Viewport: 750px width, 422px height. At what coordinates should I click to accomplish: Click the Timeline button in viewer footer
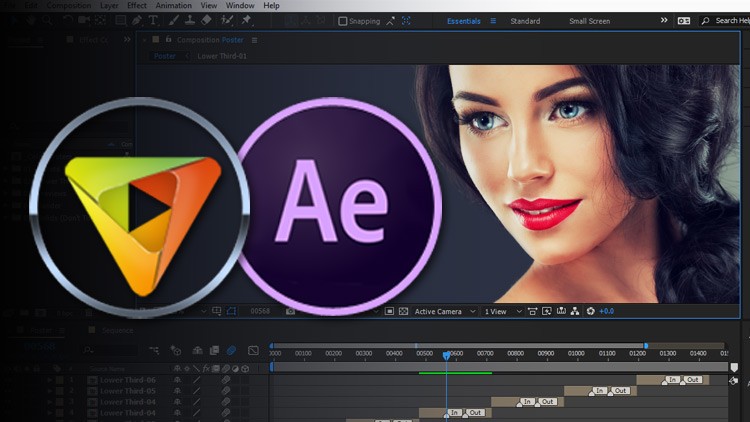coord(561,311)
